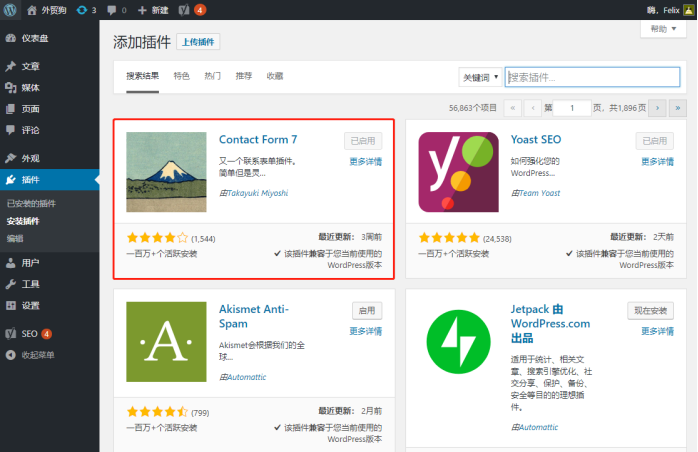Switch to the 特色 featured tab
The image size is (698, 452).
[181, 76]
